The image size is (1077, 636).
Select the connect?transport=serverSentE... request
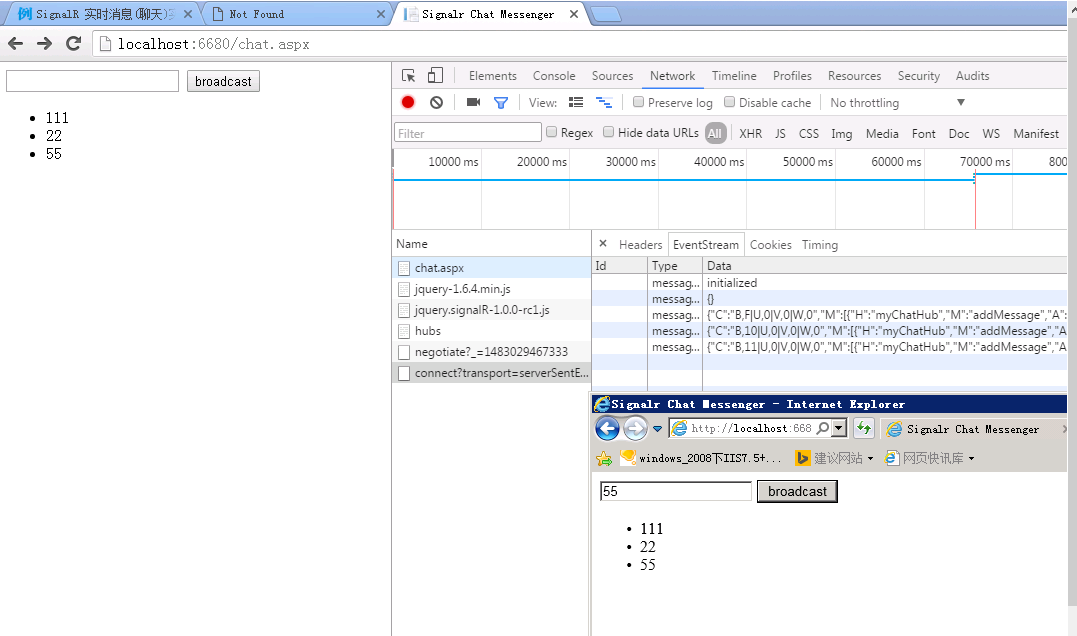(491, 373)
